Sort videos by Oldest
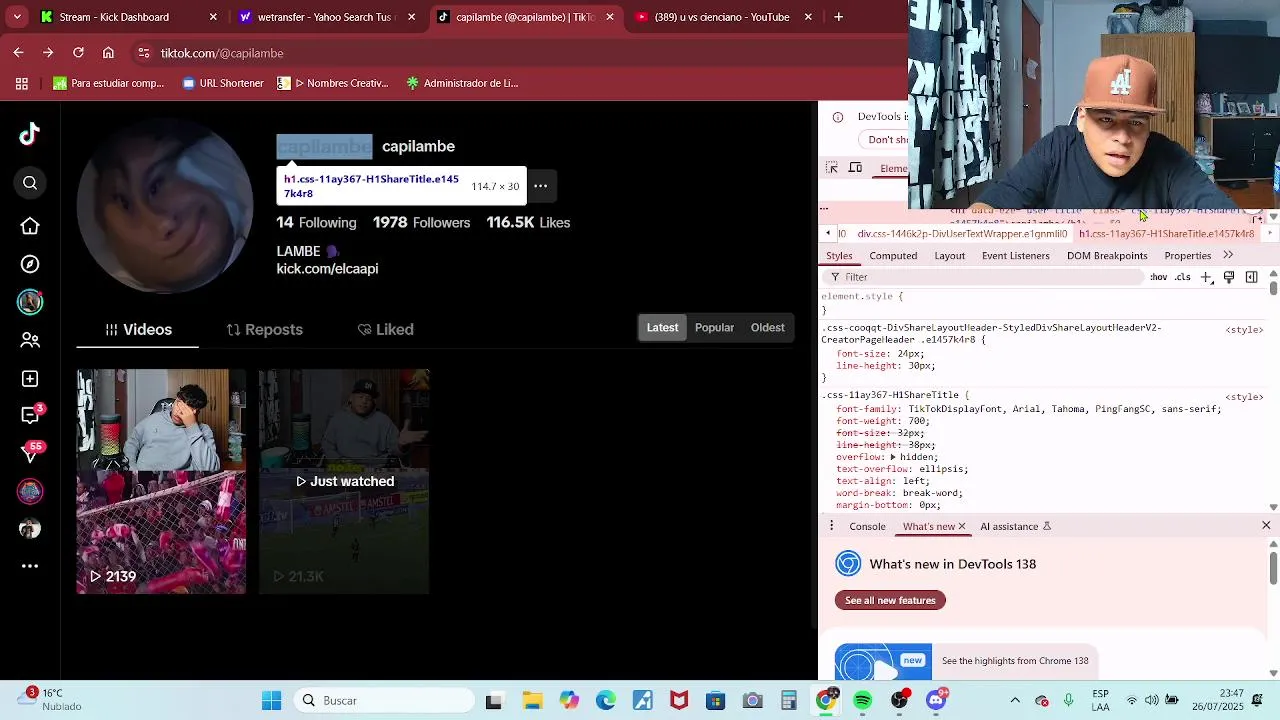The height and width of the screenshot is (720, 1280). coord(768,328)
